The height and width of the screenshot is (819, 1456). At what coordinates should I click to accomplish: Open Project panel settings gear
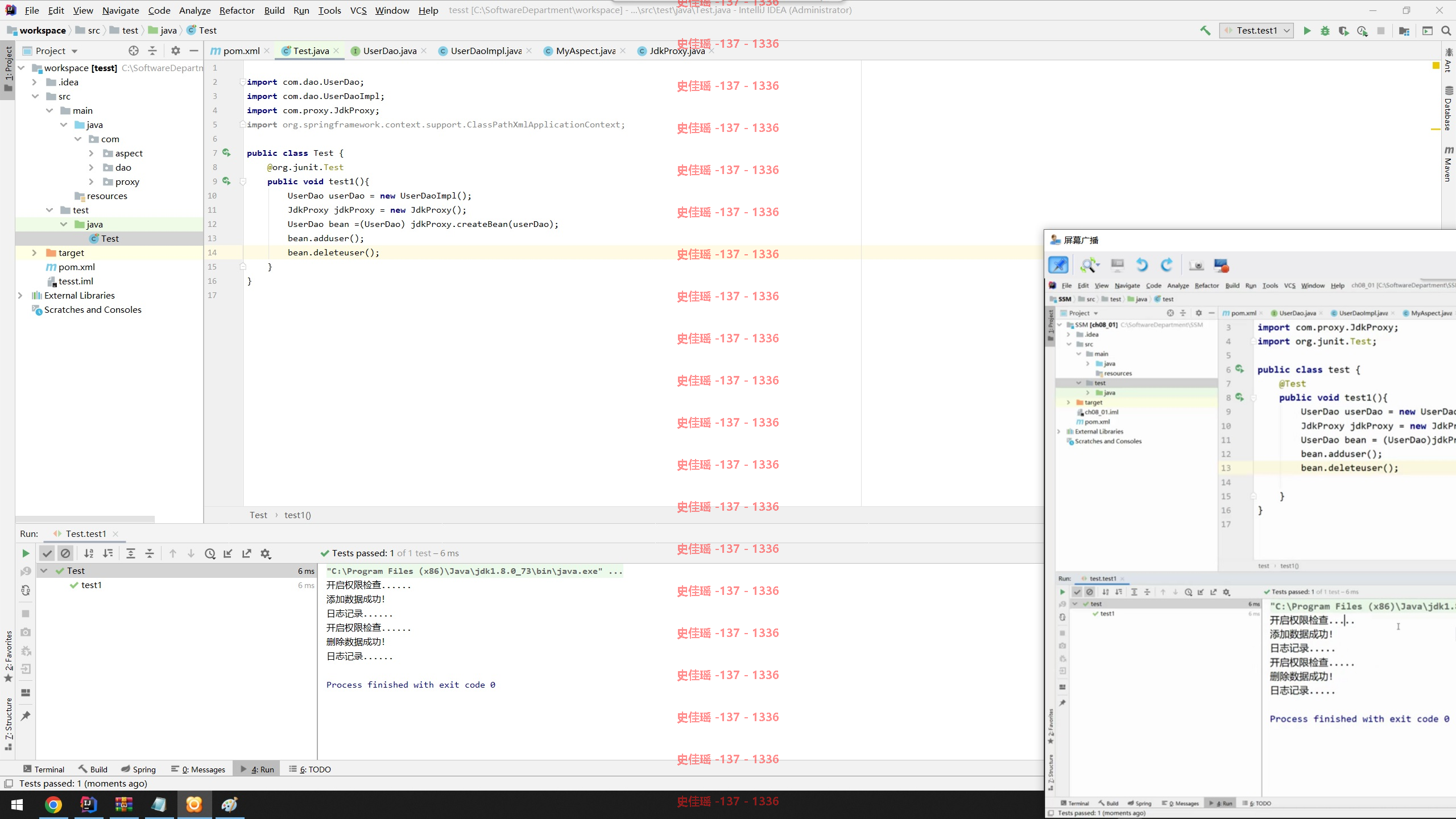(176, 51)
